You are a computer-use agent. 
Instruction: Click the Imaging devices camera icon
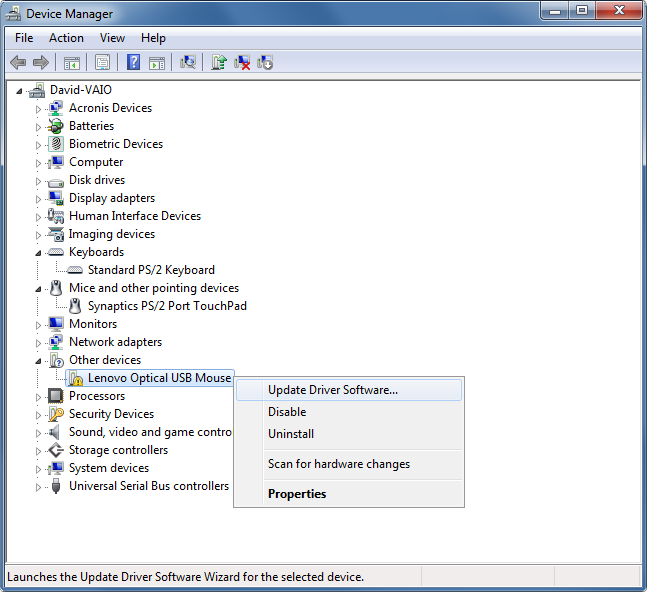click(56, 234)
